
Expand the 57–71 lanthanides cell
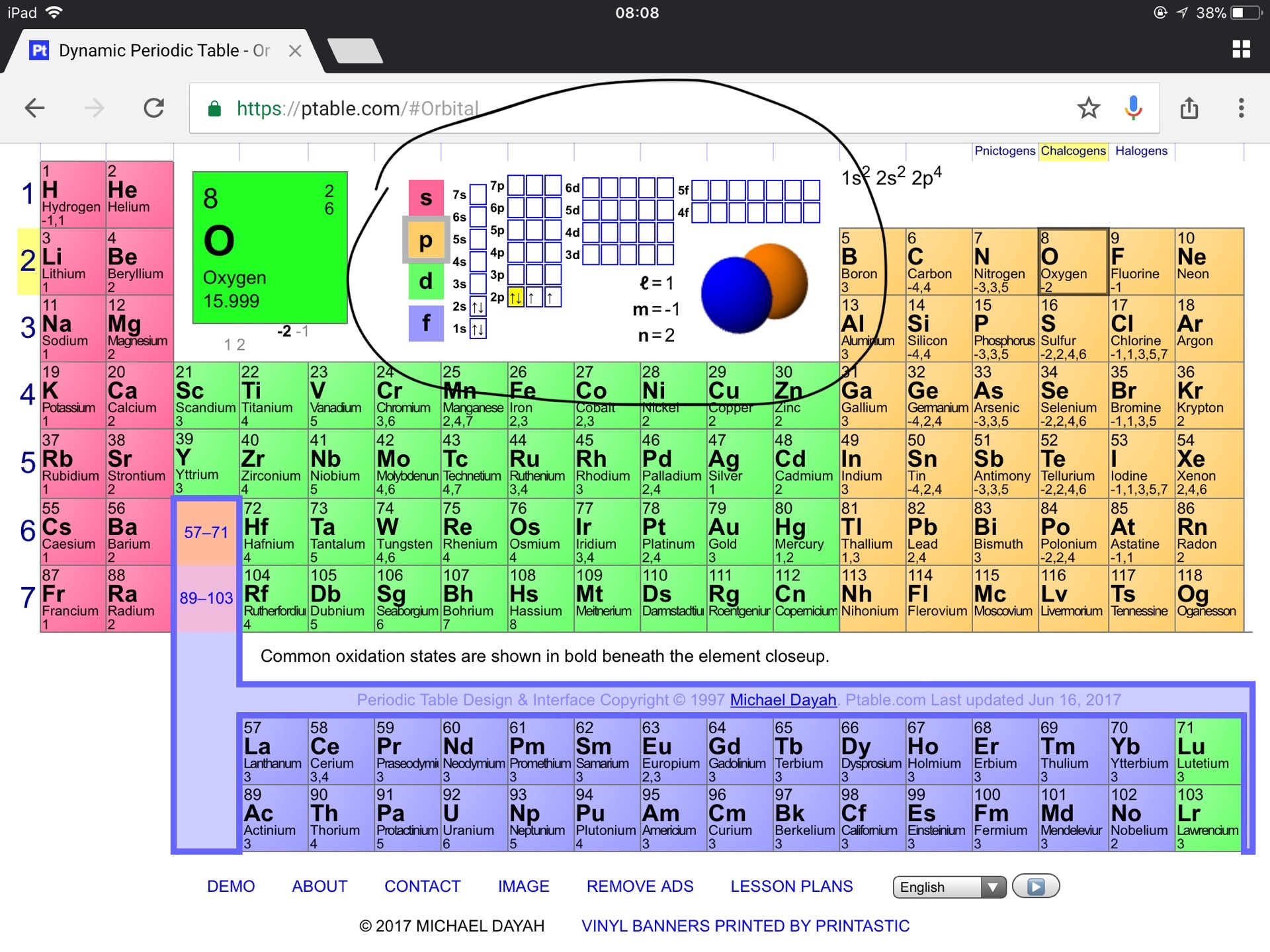[206, 532]
